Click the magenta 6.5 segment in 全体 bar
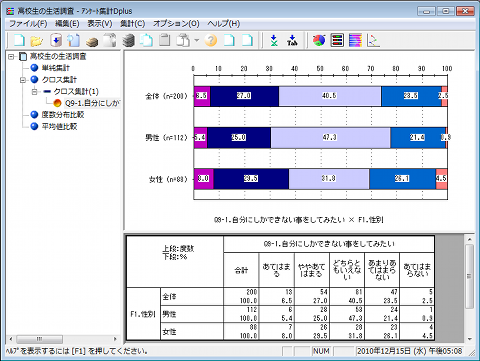The width and height of the screenshot is (480, 361). coord(202,96)
